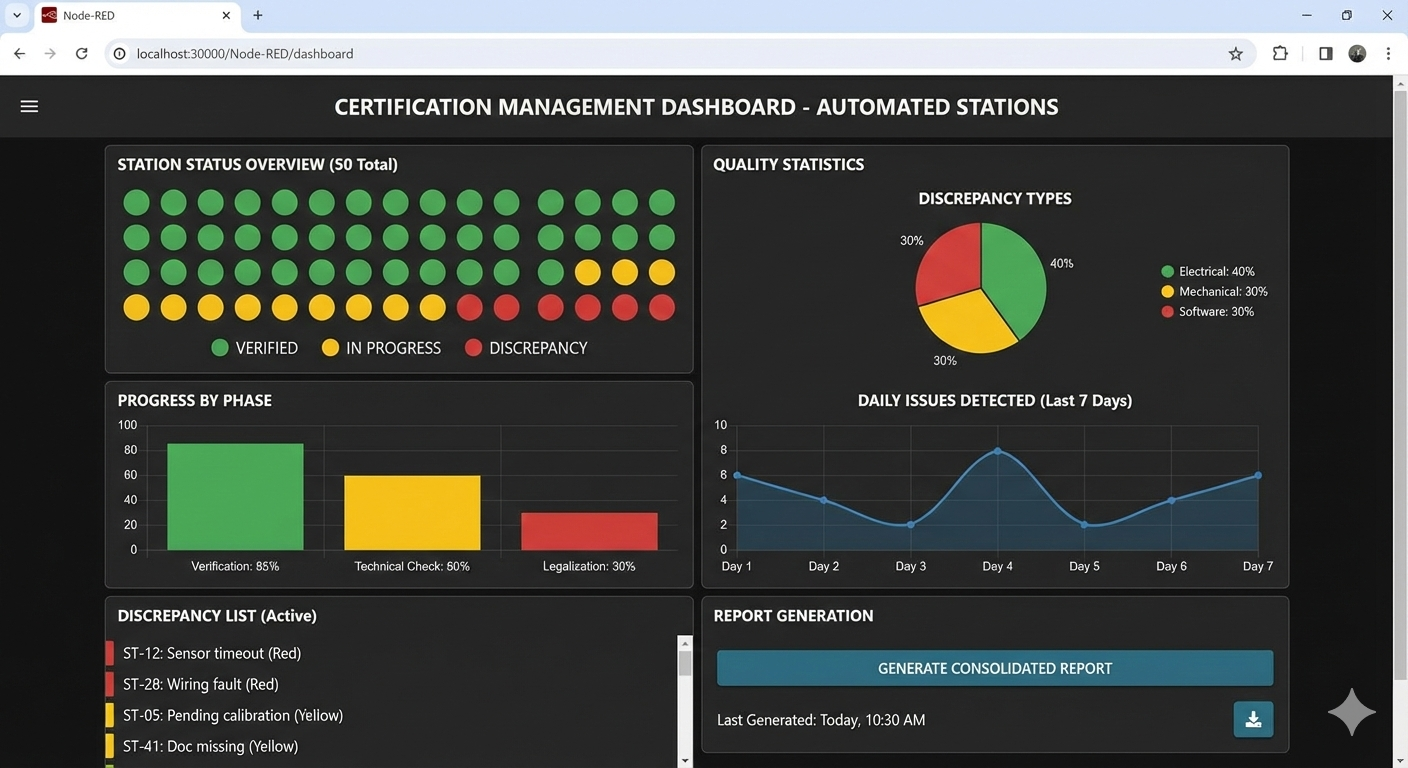Click the Legalization: 30% axis label
Image resolution: width=1408 pixels, height=768 pixels.
pyautogui.click(x=589, y=566)
